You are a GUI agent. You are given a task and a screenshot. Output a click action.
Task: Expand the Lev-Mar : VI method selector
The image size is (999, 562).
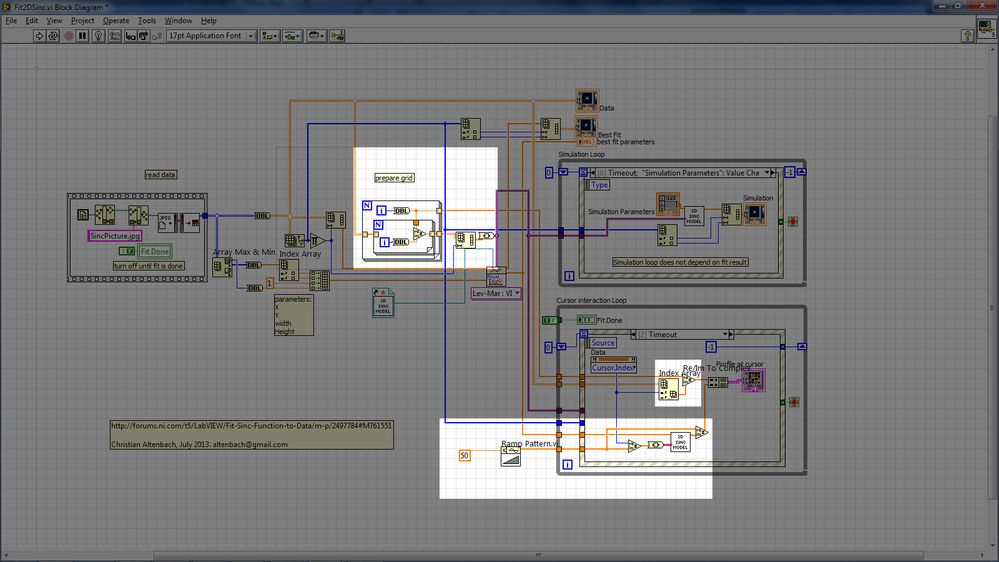496,293
